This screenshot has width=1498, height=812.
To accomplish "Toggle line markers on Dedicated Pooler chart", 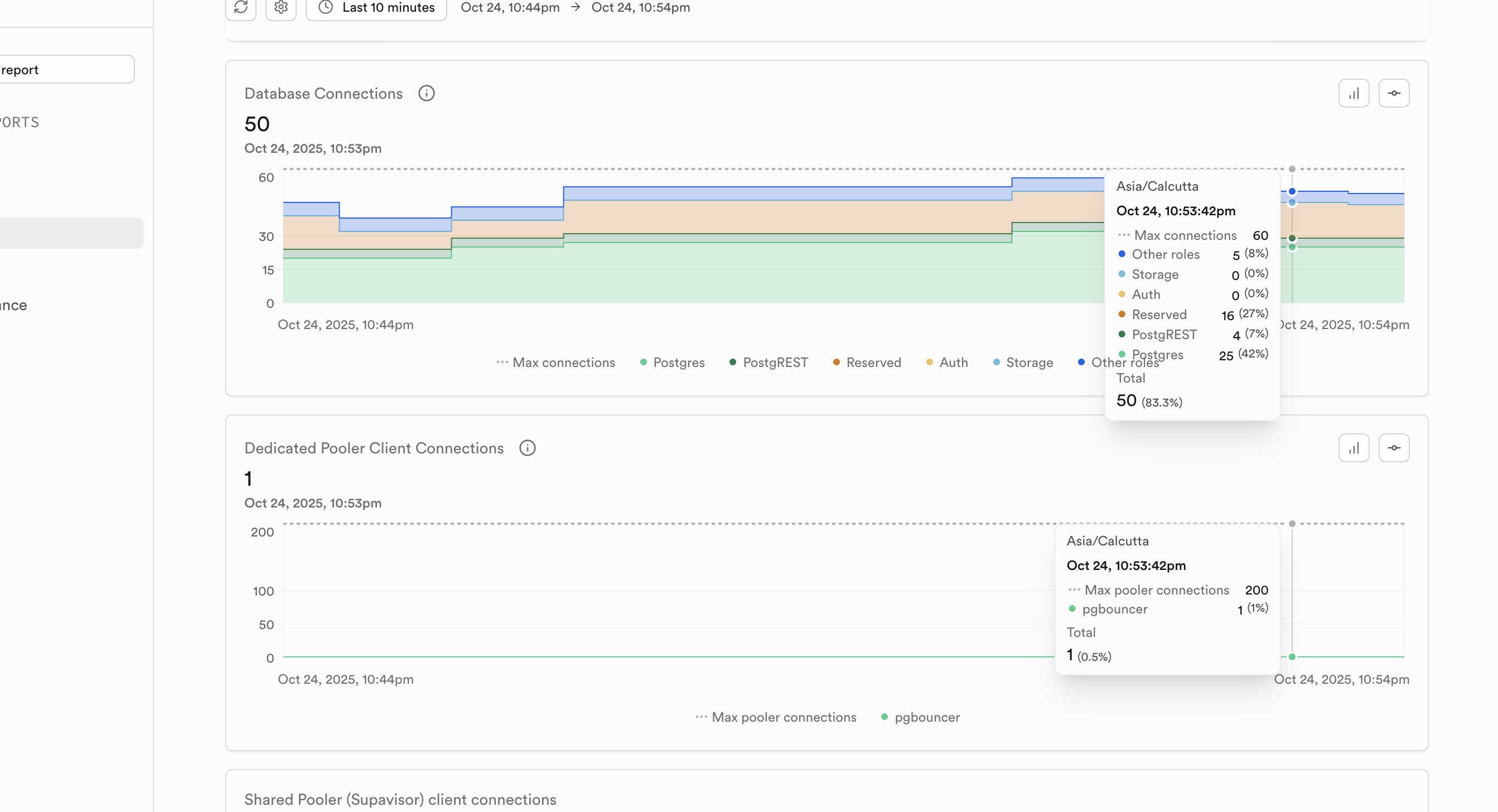I will 1393,448.
